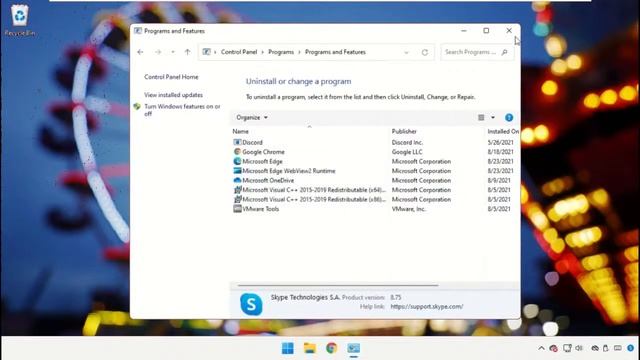This screenshot has width=640, height=360.
Task: Click Discord Inc. publisher cell
Action: (407, 142)
